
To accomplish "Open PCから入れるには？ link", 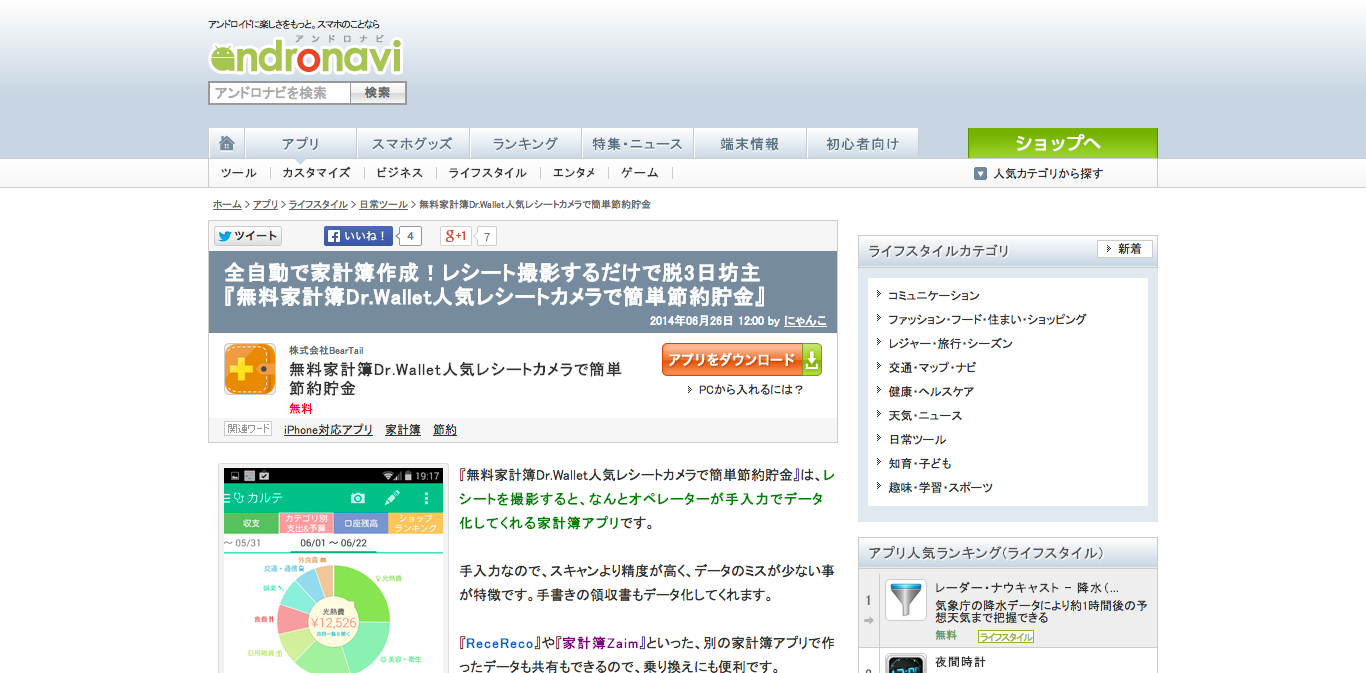I will pyautogui.click(x=751, y=390).
